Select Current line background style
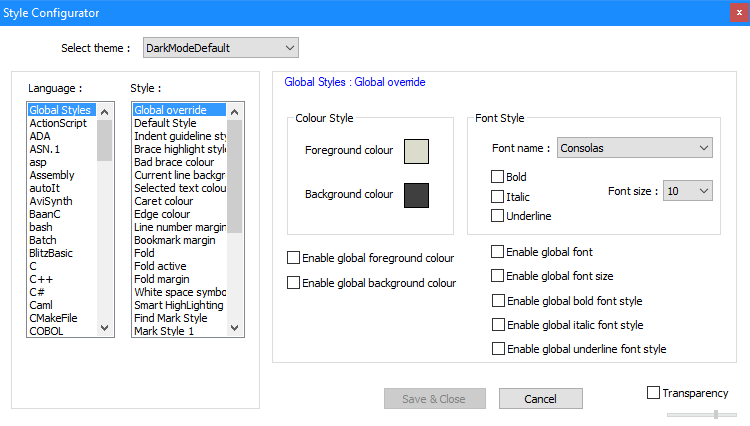Viewport: 750px width, 426px height. click(179, 175)
